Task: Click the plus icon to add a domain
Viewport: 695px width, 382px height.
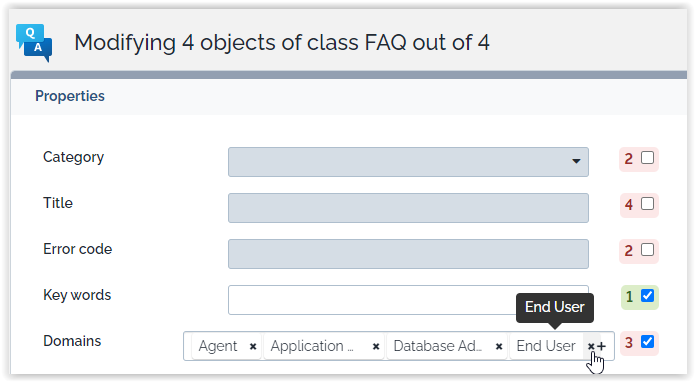Action: pyautogui.click(x=601, y=347)
